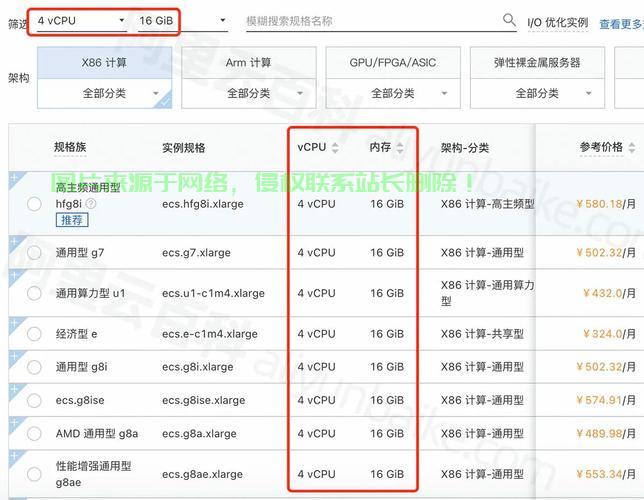Click X86 计算-通用算力型 category cell
This screenshot has height=500, width=644.
[488, 293]
